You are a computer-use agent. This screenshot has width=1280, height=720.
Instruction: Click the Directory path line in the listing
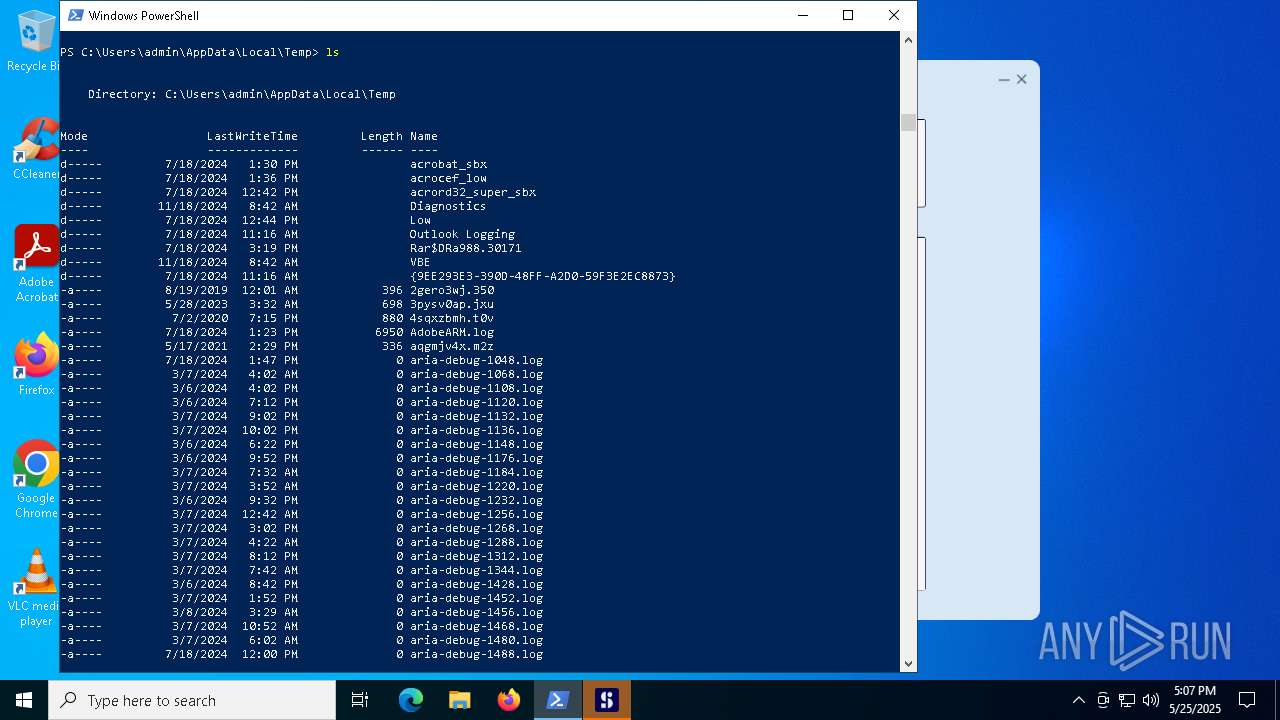(x=242, y=94)
